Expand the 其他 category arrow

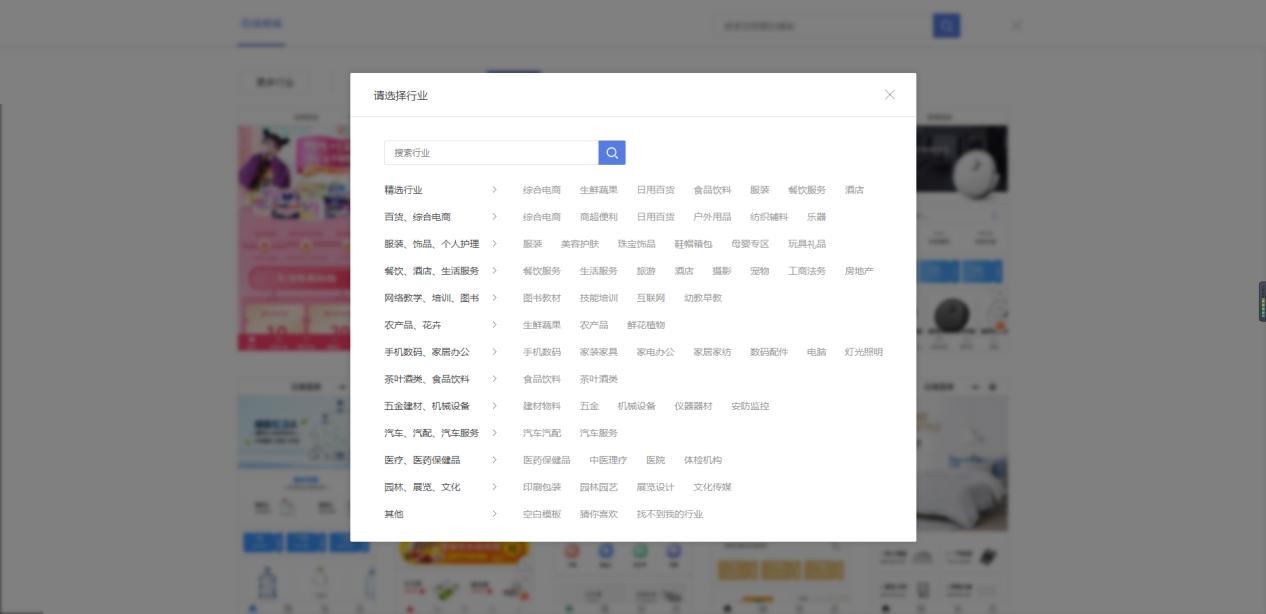pyautogui.click(x=495, y=513)
